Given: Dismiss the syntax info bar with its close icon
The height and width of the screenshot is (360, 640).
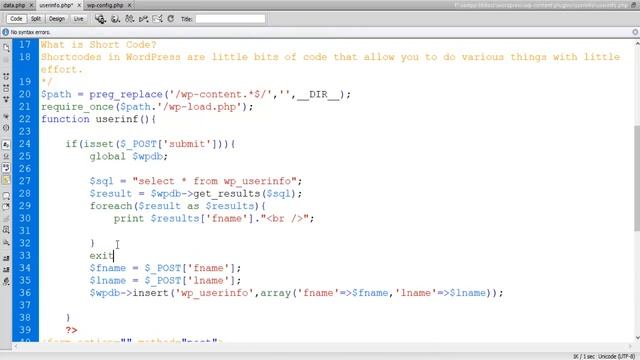Looking at the screenshot, I should (635, 32).
